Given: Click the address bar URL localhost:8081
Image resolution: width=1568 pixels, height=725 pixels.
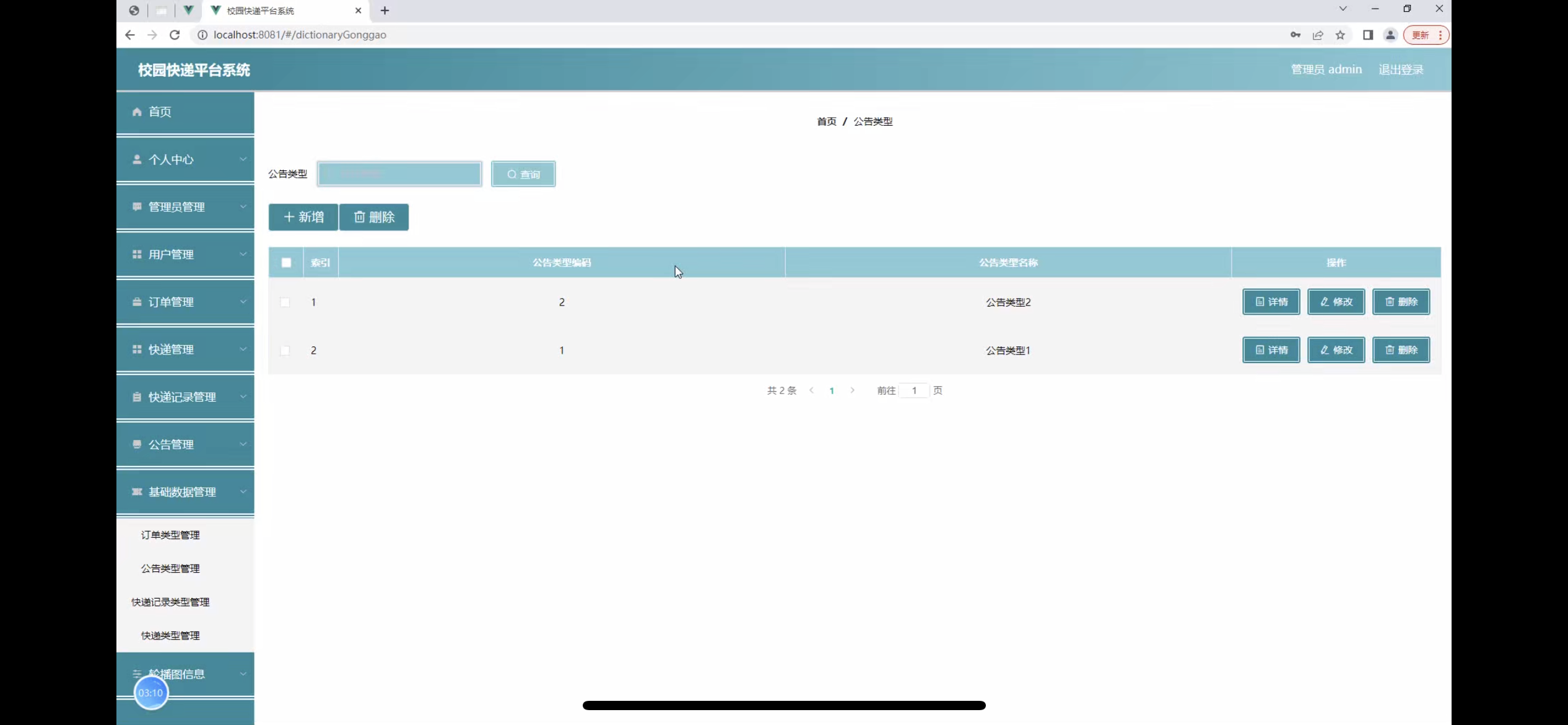Looking at the screenshot, I should click(x=300, y=35).
